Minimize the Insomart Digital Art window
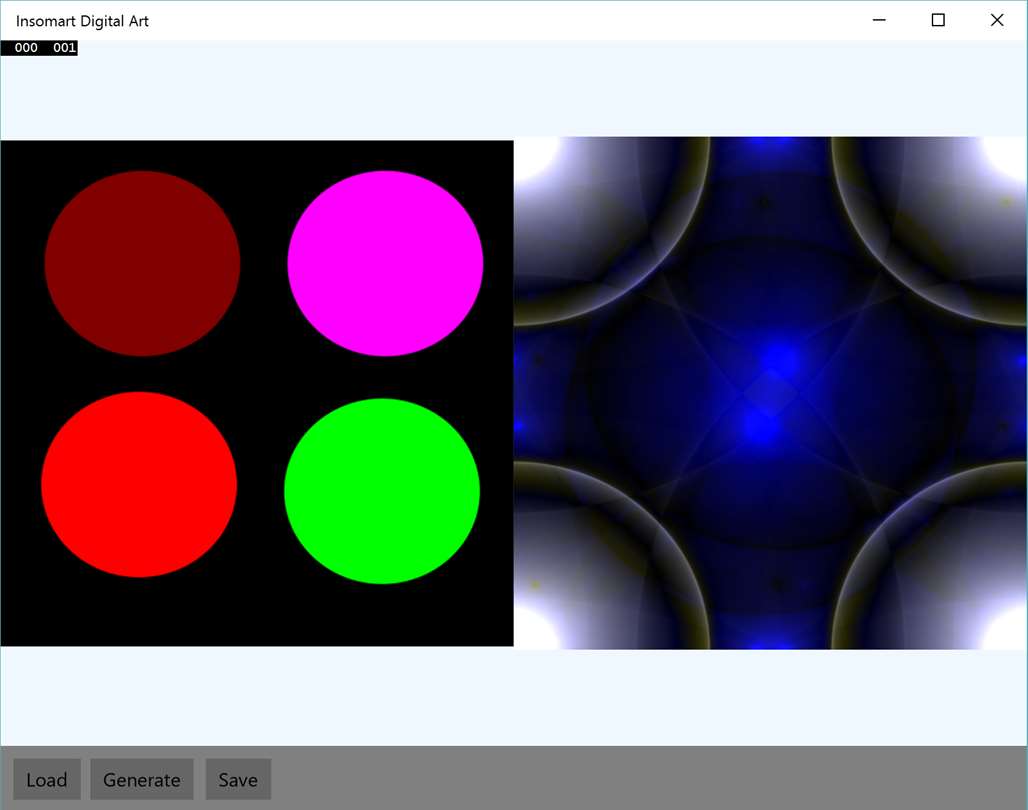This screenshot has width=1028, height=810. [879, 20]
